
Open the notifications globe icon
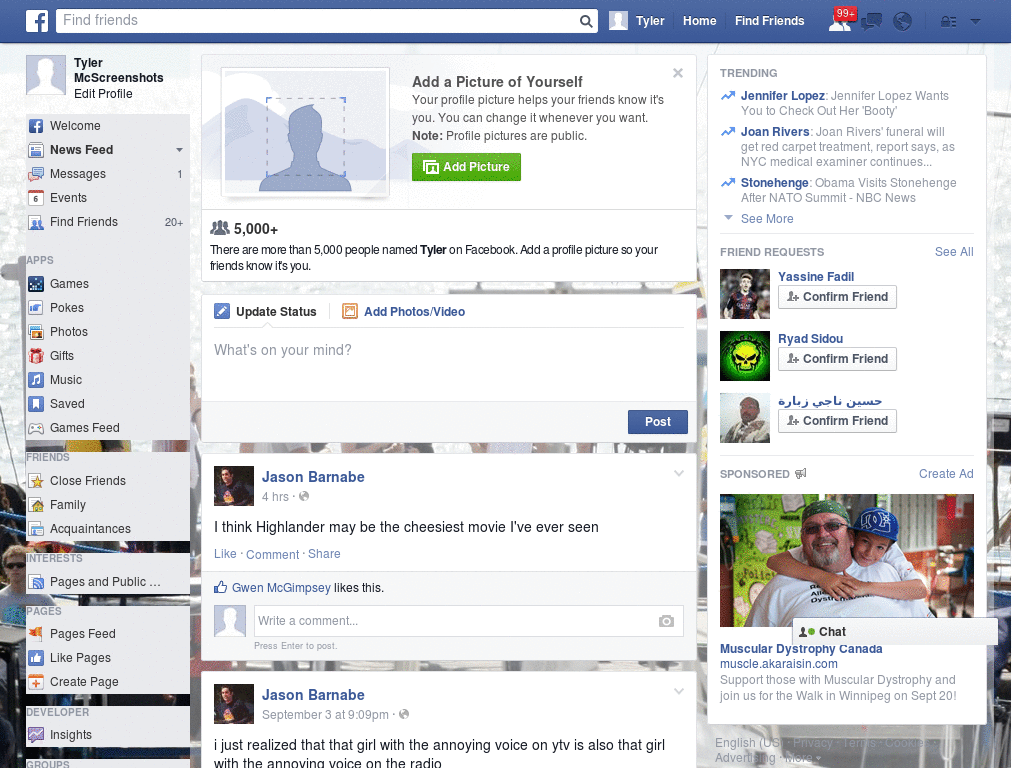pos(903,22)
